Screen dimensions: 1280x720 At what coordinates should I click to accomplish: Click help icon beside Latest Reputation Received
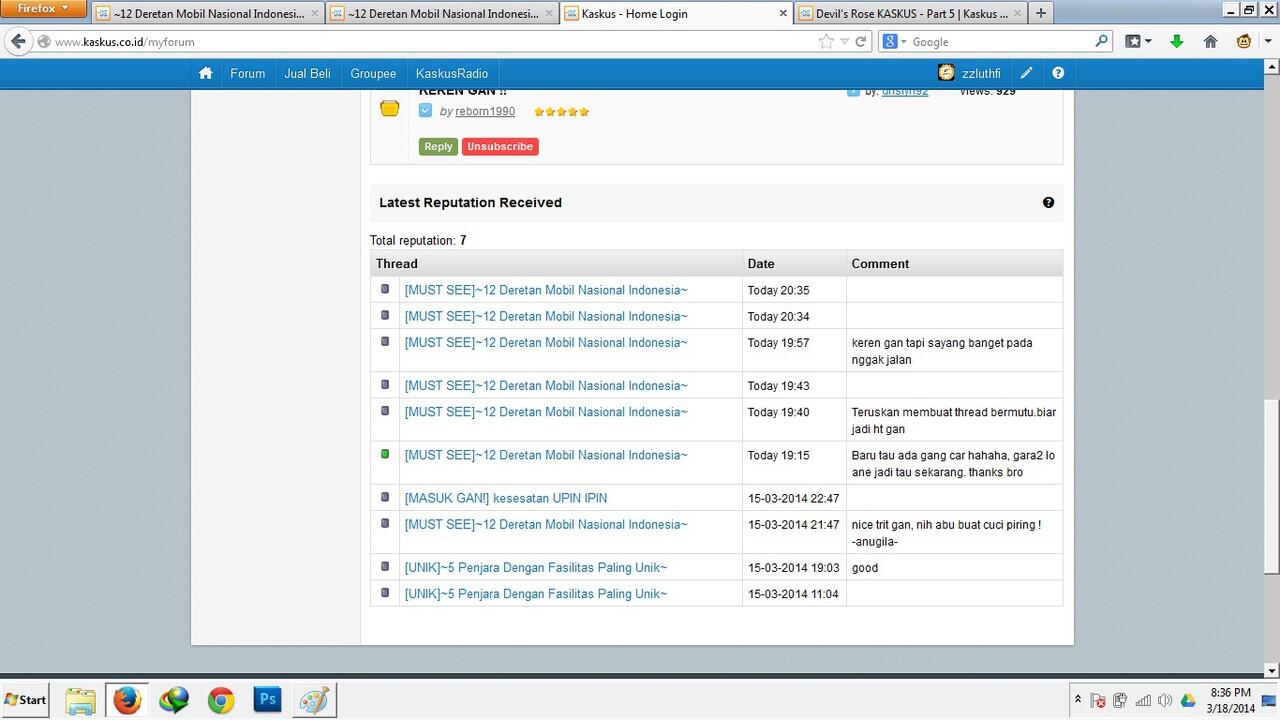click(x=1048, y=202)
